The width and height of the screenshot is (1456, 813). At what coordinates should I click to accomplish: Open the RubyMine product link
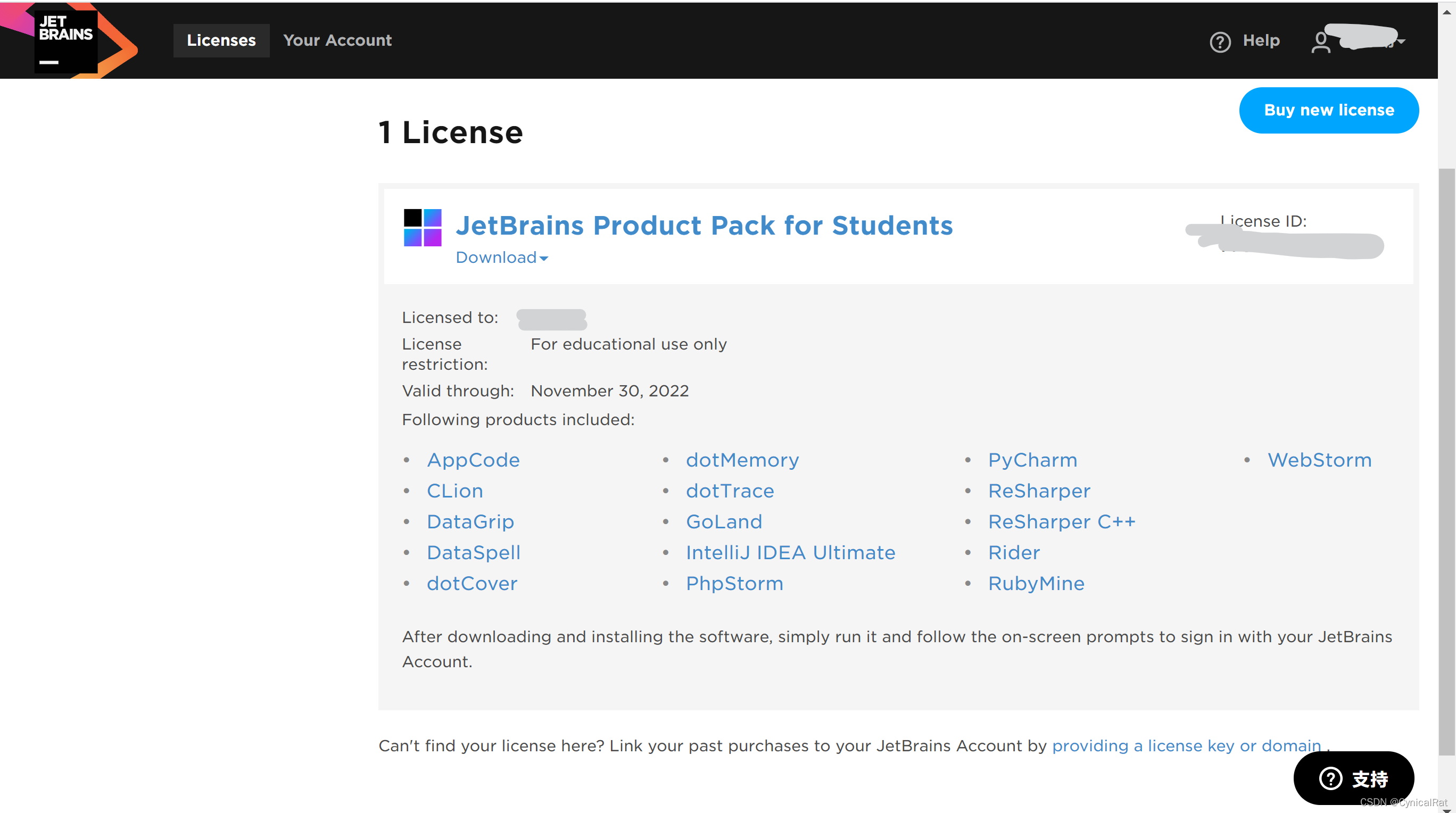[x=1036, y=583]
